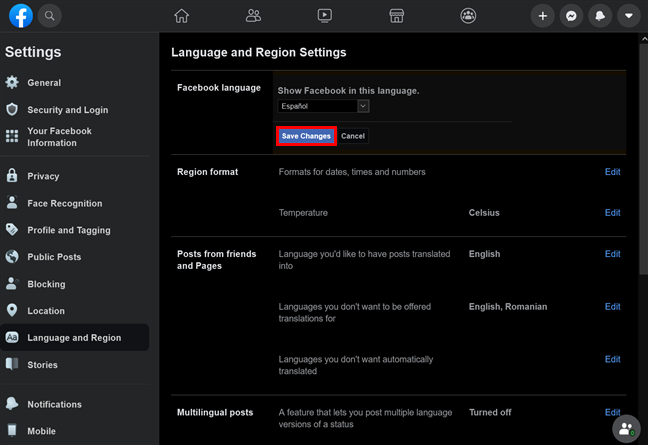Open the Friends icon in top bar

[253, 16]
